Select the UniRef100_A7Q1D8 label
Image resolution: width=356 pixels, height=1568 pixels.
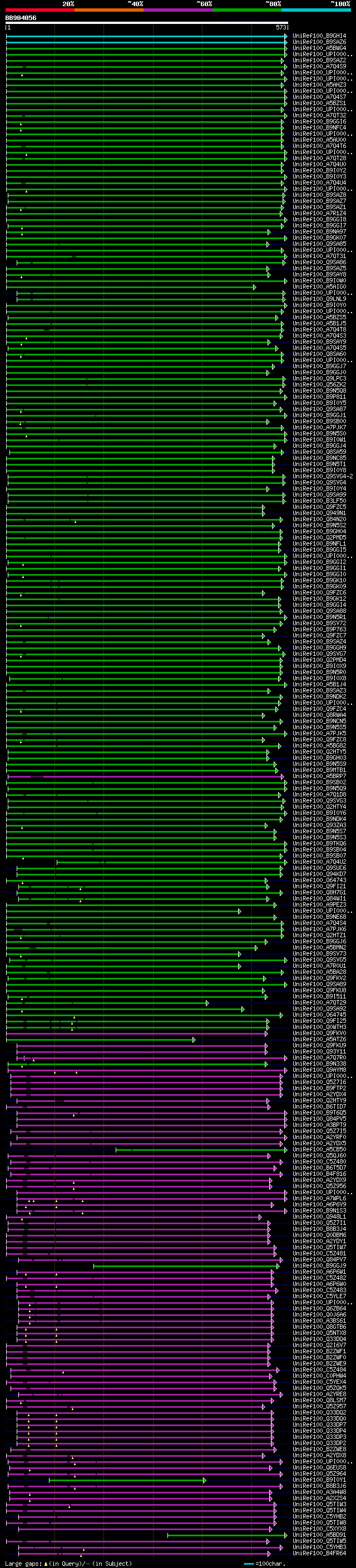pos(319,794)
